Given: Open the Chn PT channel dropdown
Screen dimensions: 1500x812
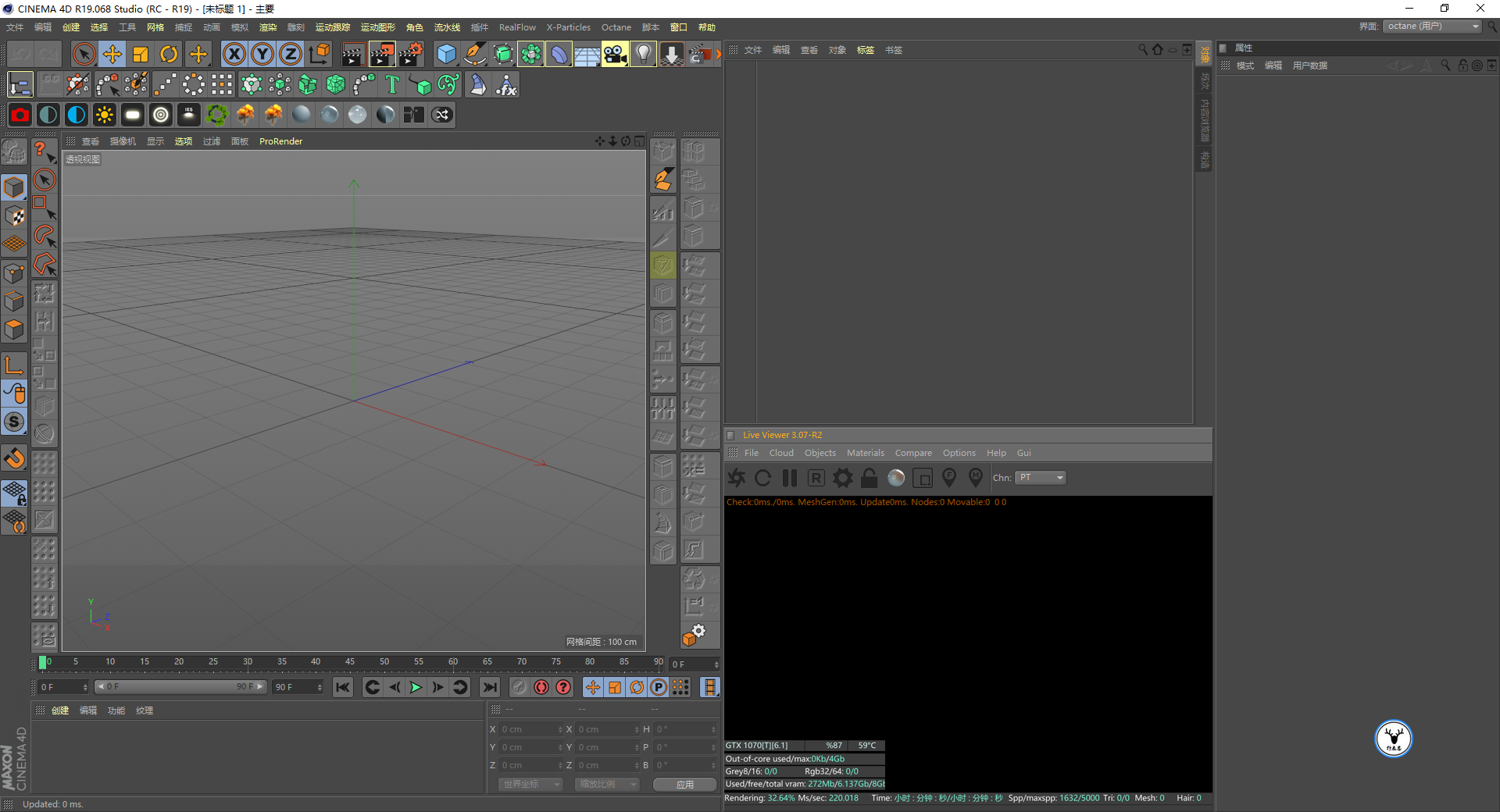Looking at the screenshot, I should pyautogui.click(x=1041, y=478).
